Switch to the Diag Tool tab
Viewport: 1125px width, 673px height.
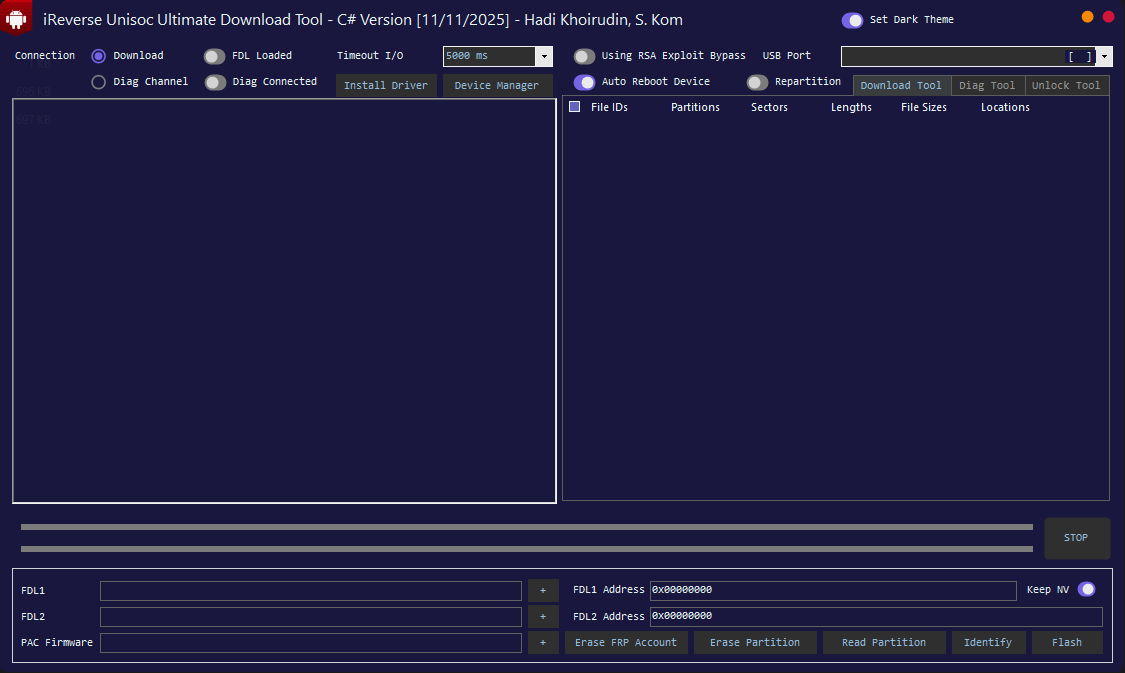click(x=987, y=85)
